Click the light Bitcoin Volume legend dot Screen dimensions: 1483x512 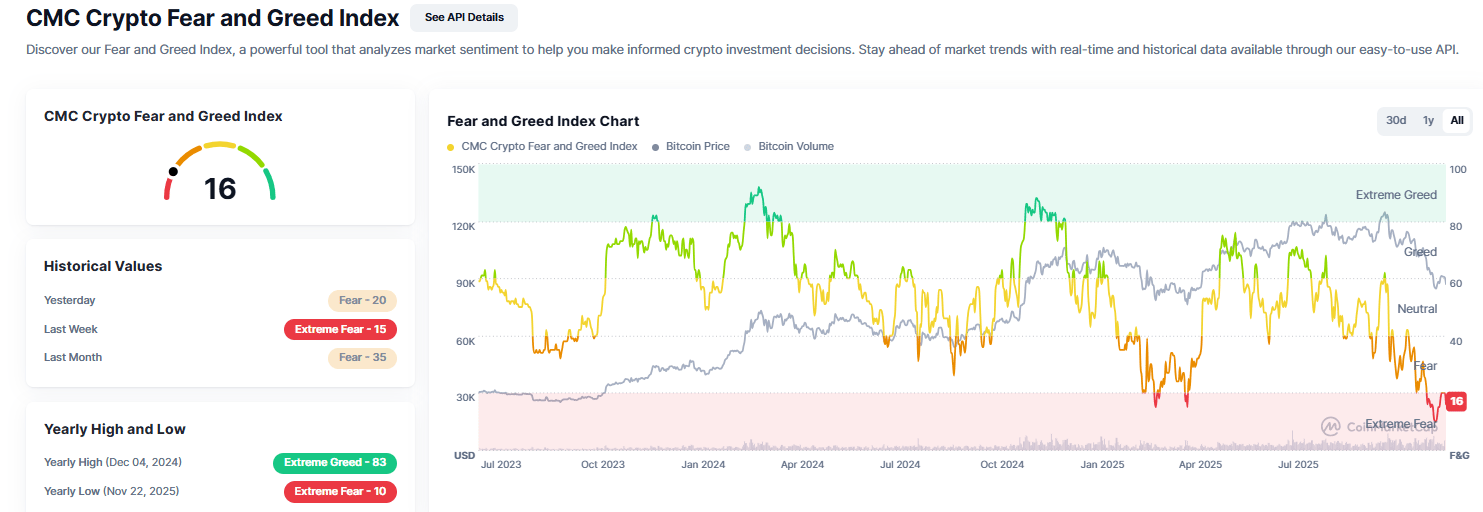pos(749,147)
